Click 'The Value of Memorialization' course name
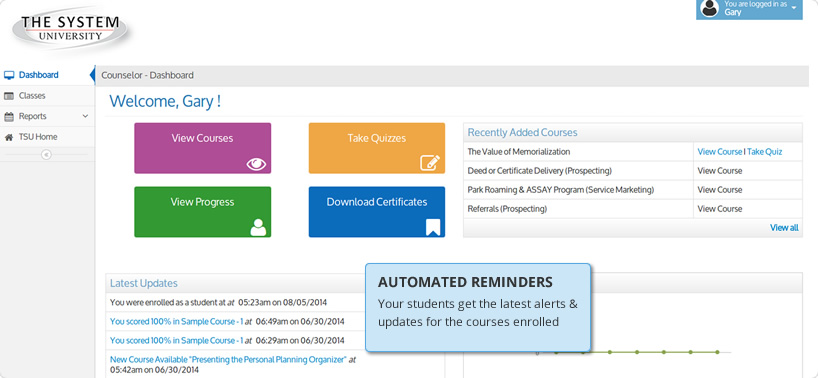Screen dimensions: 818x378 [519, 152]
